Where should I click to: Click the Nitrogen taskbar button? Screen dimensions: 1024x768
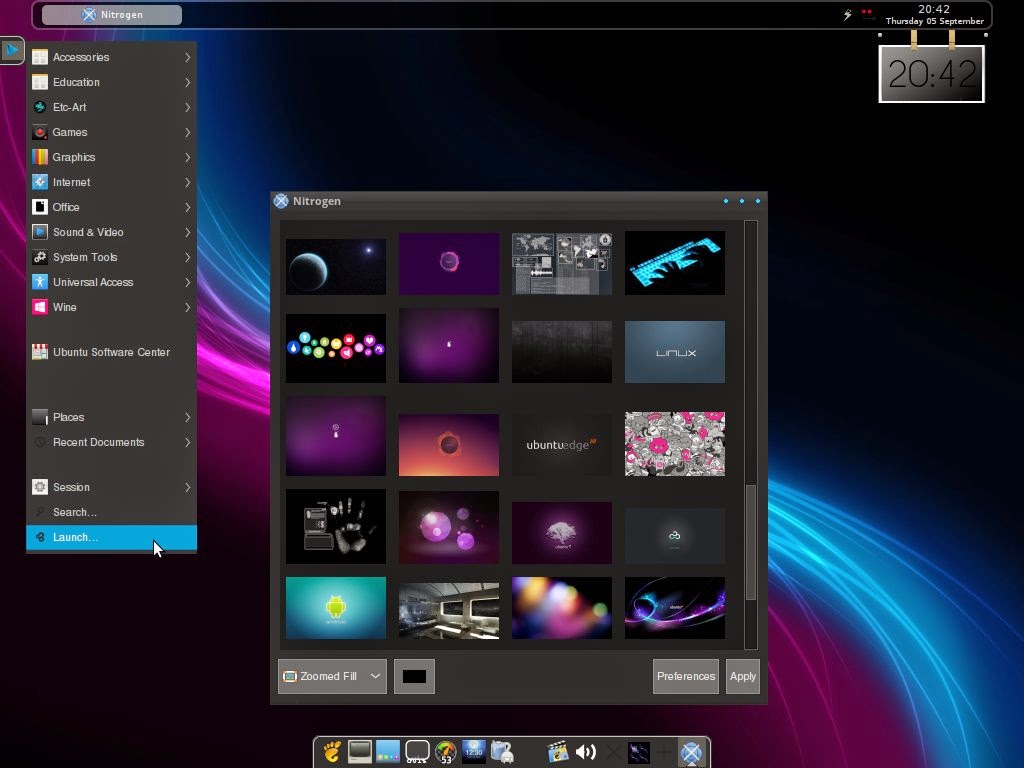112,14
